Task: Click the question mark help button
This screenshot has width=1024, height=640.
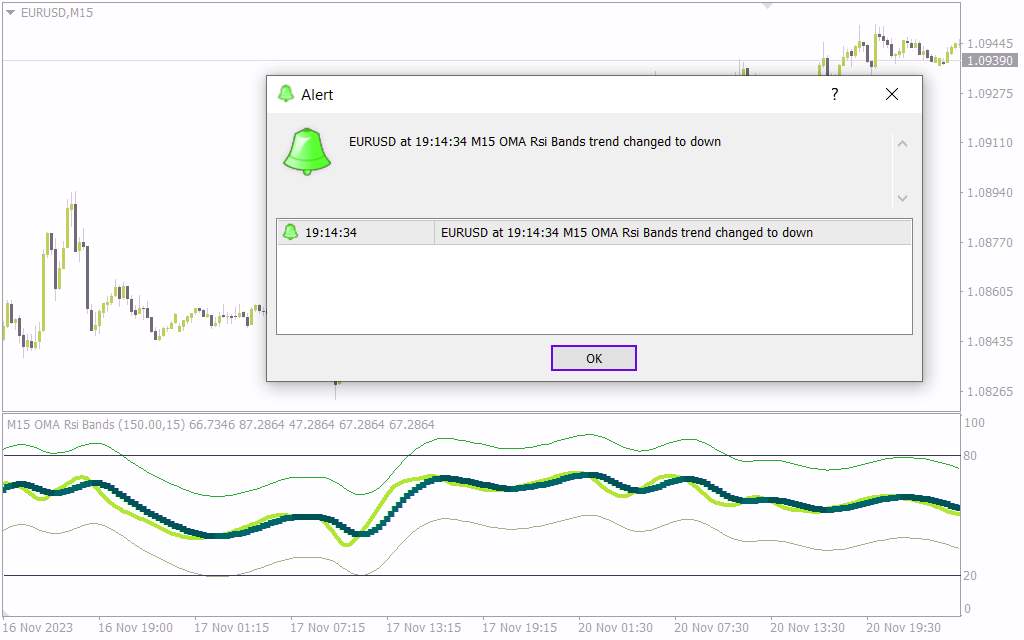Action: click(x=835, y=94)
